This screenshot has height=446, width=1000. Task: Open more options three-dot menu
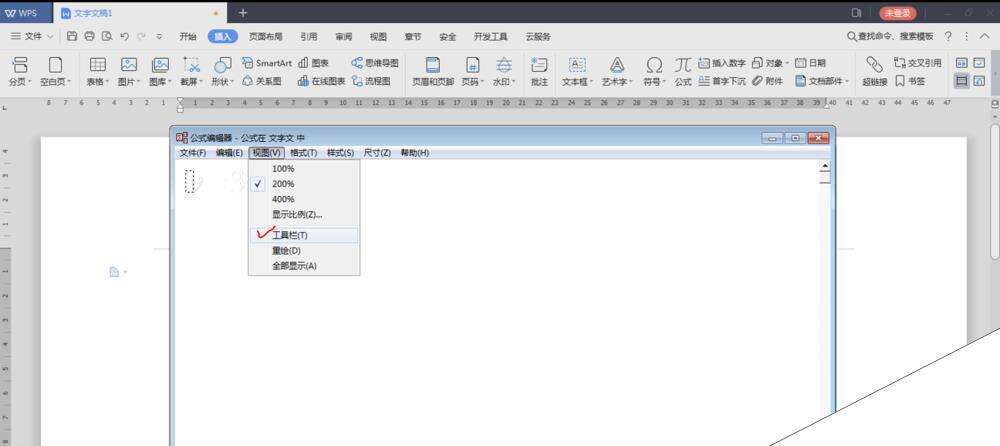[x=966, y=36]
